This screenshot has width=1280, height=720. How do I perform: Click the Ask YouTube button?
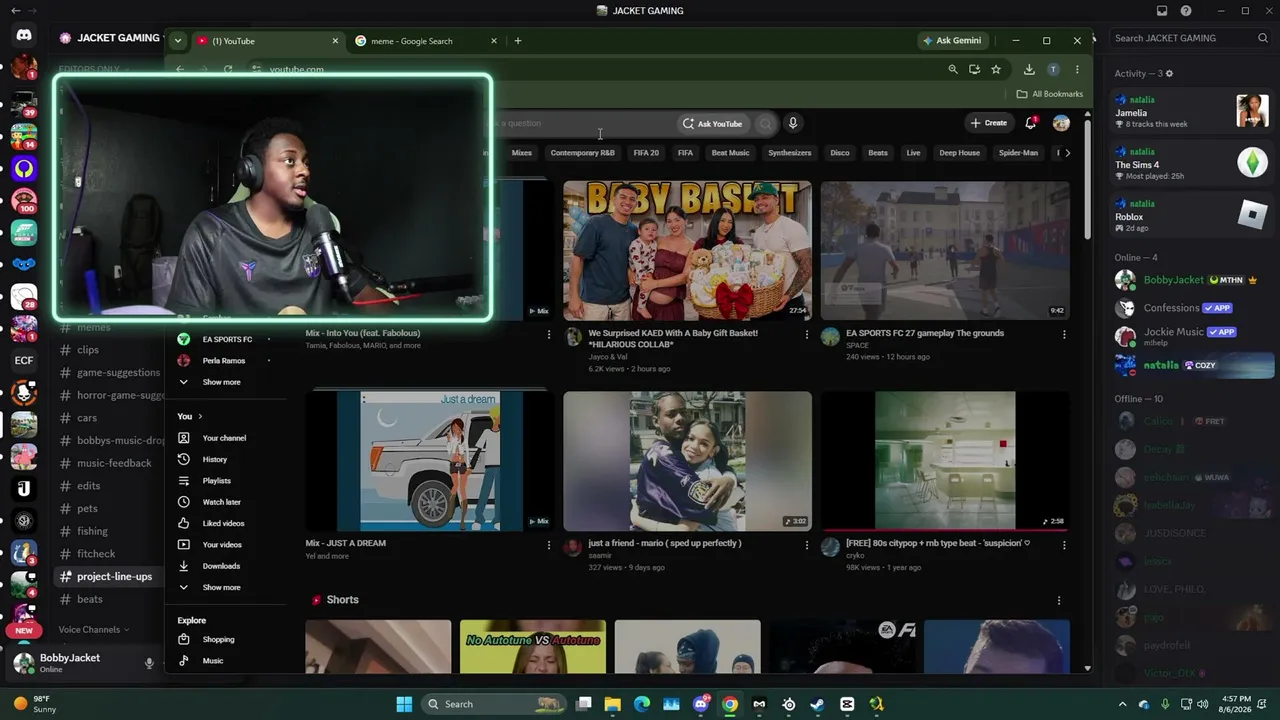[712, 124]
